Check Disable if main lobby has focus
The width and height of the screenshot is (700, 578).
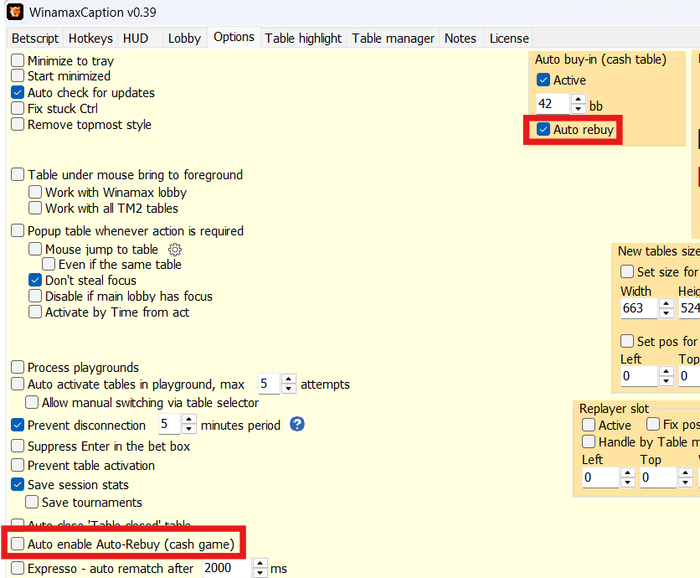[35, 296]
